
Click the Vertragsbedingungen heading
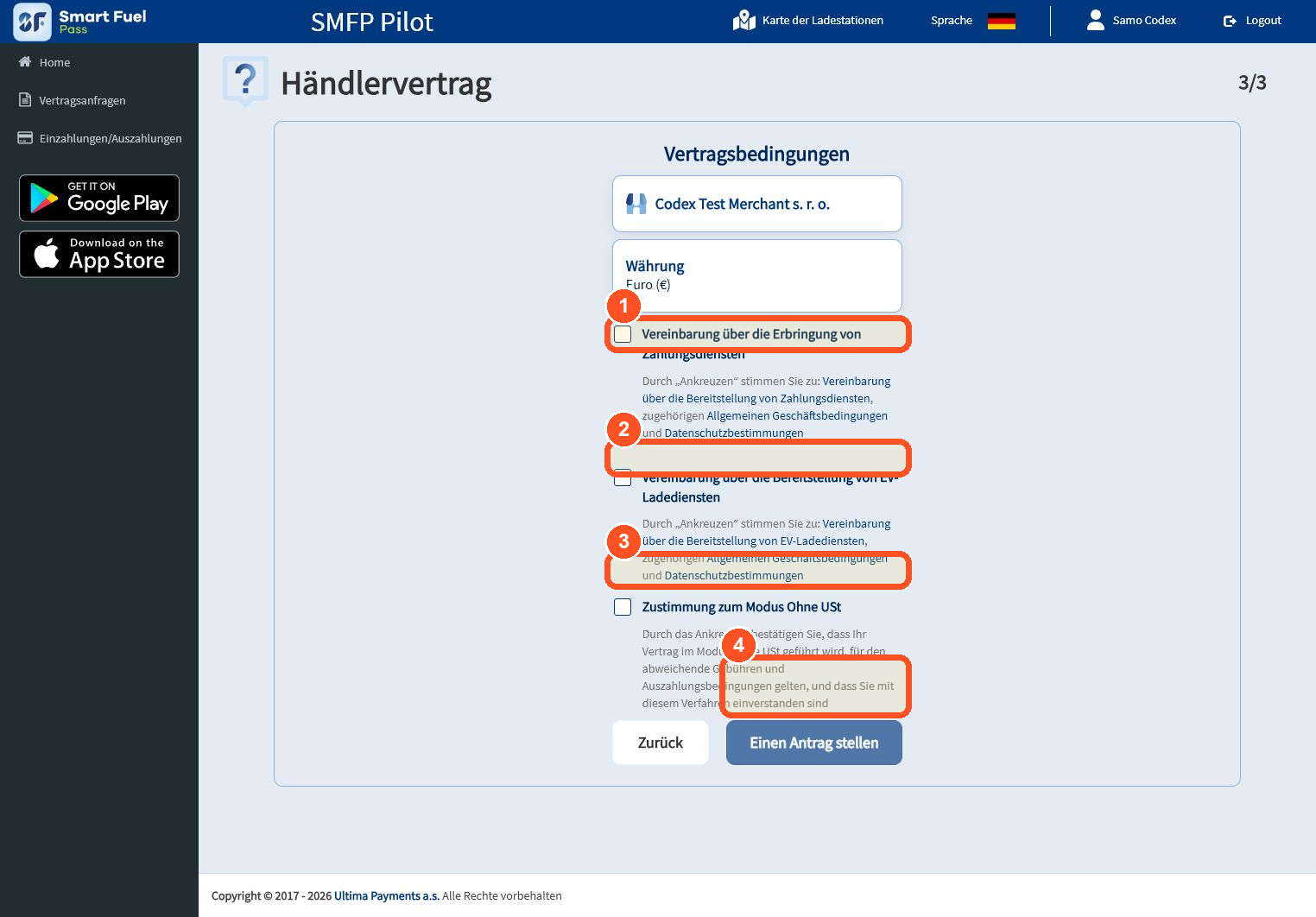pos(756,154)
